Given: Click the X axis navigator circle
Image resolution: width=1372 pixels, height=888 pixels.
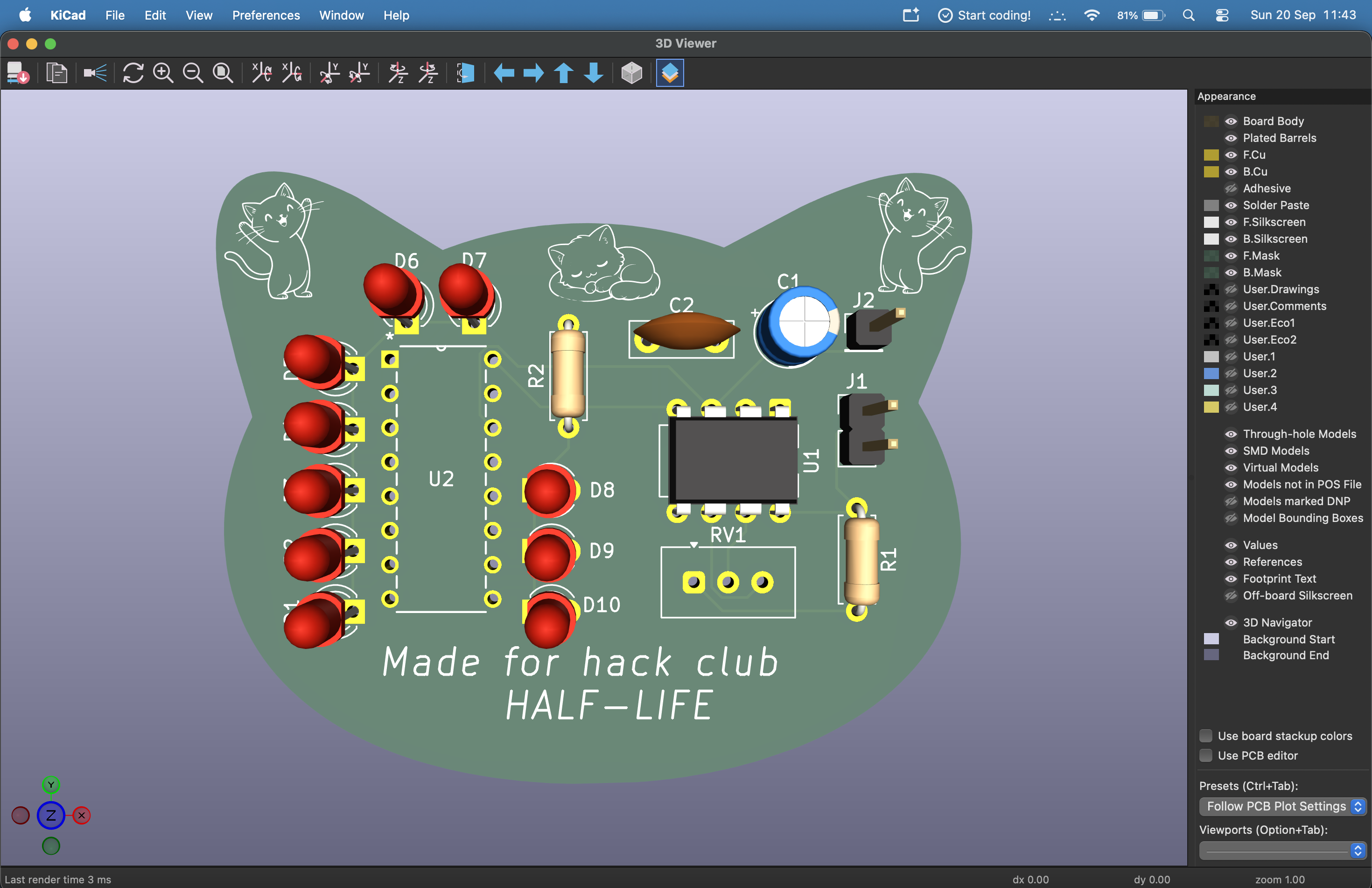Looking at the screenshot, I should [81, 815].
